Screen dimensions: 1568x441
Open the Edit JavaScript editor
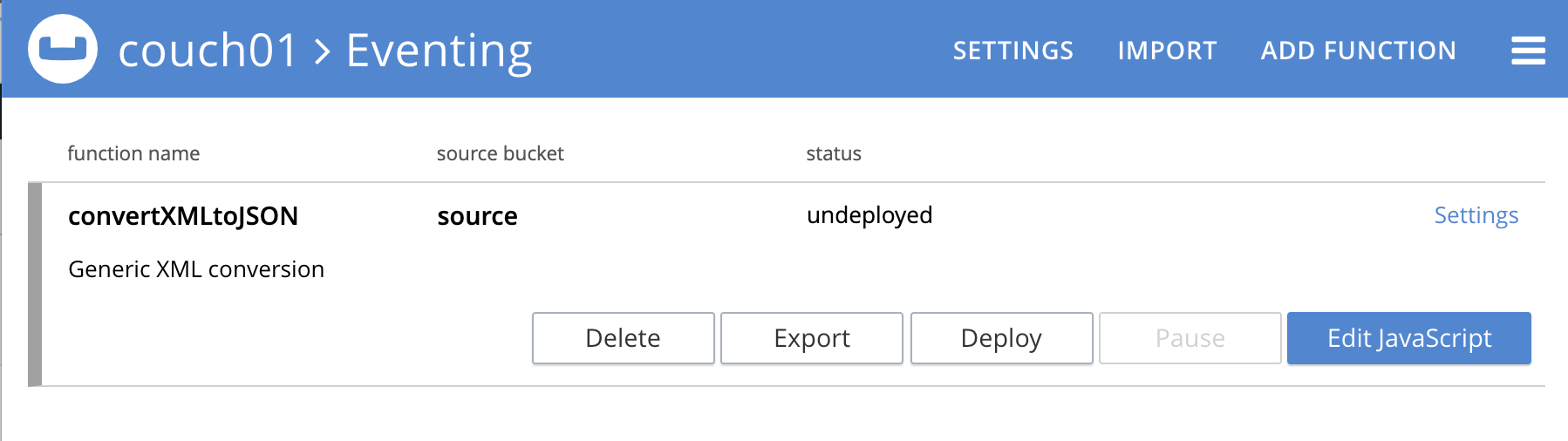(x=1408, y=338)
